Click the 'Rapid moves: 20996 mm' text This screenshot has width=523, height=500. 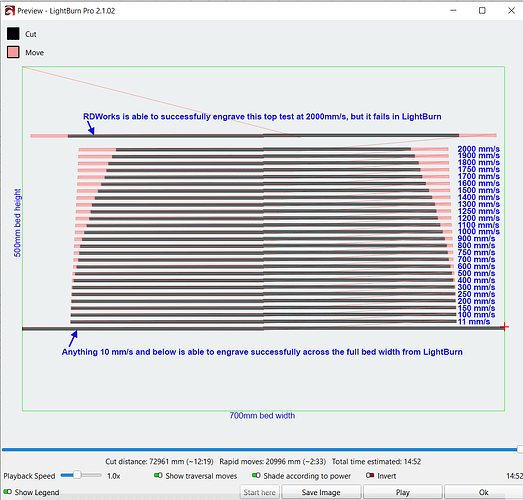pyautogui.click(x=272, y=461)
